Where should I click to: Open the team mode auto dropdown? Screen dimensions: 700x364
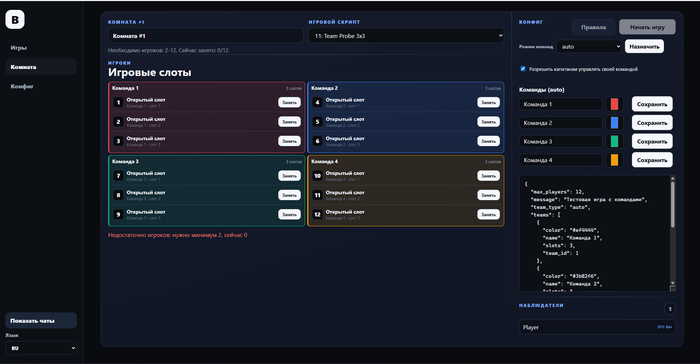(x=588, y=46)
